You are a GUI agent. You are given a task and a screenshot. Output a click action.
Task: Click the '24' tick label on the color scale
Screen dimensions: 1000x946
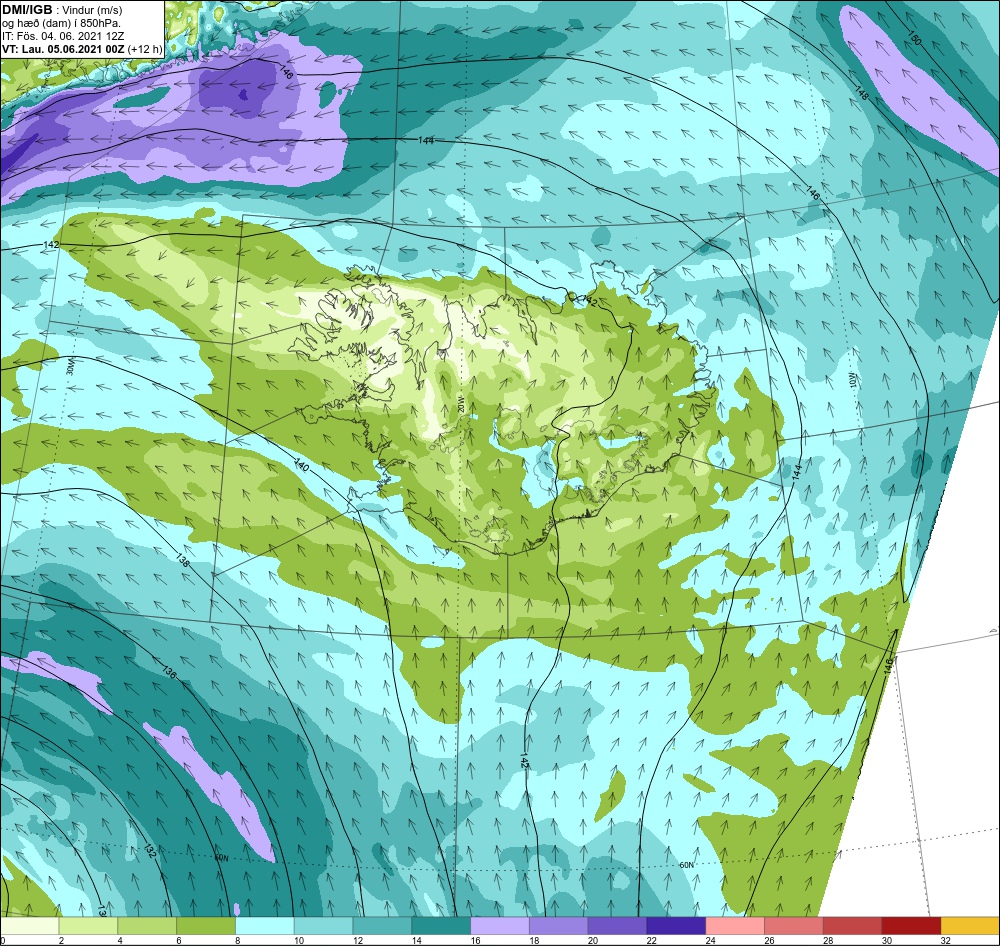(x=710, y=940)
